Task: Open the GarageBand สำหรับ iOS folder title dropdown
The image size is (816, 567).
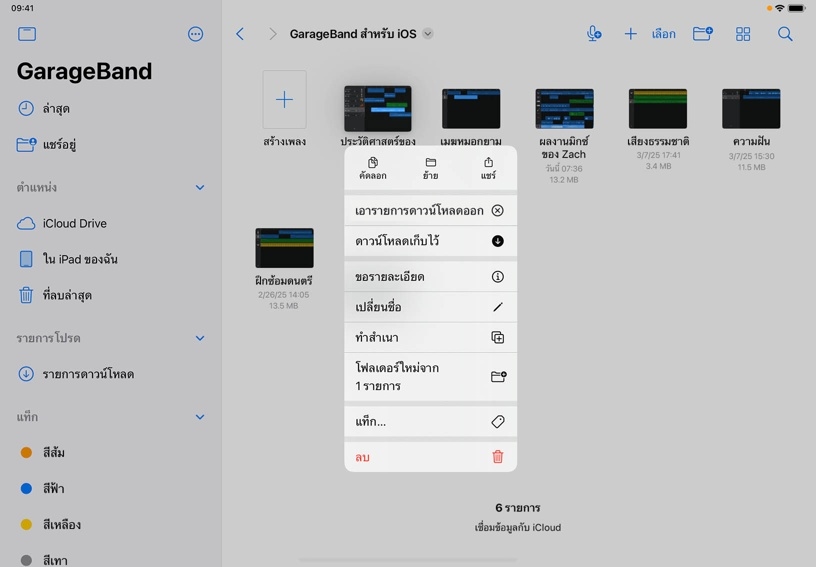Action: coord(428,34)
